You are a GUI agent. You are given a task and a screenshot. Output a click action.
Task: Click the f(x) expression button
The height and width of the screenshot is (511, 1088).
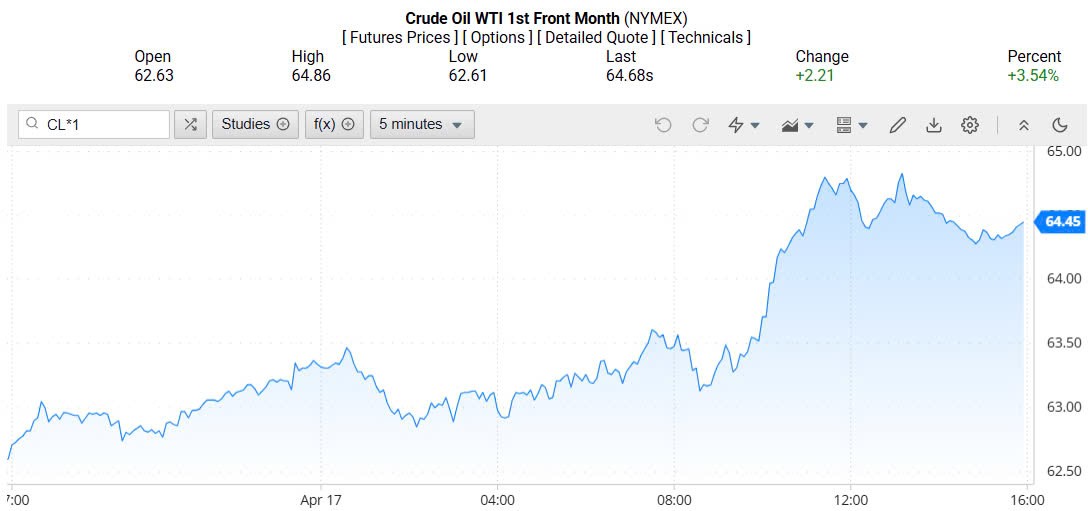pyautogui.click(x=334, y=125)
